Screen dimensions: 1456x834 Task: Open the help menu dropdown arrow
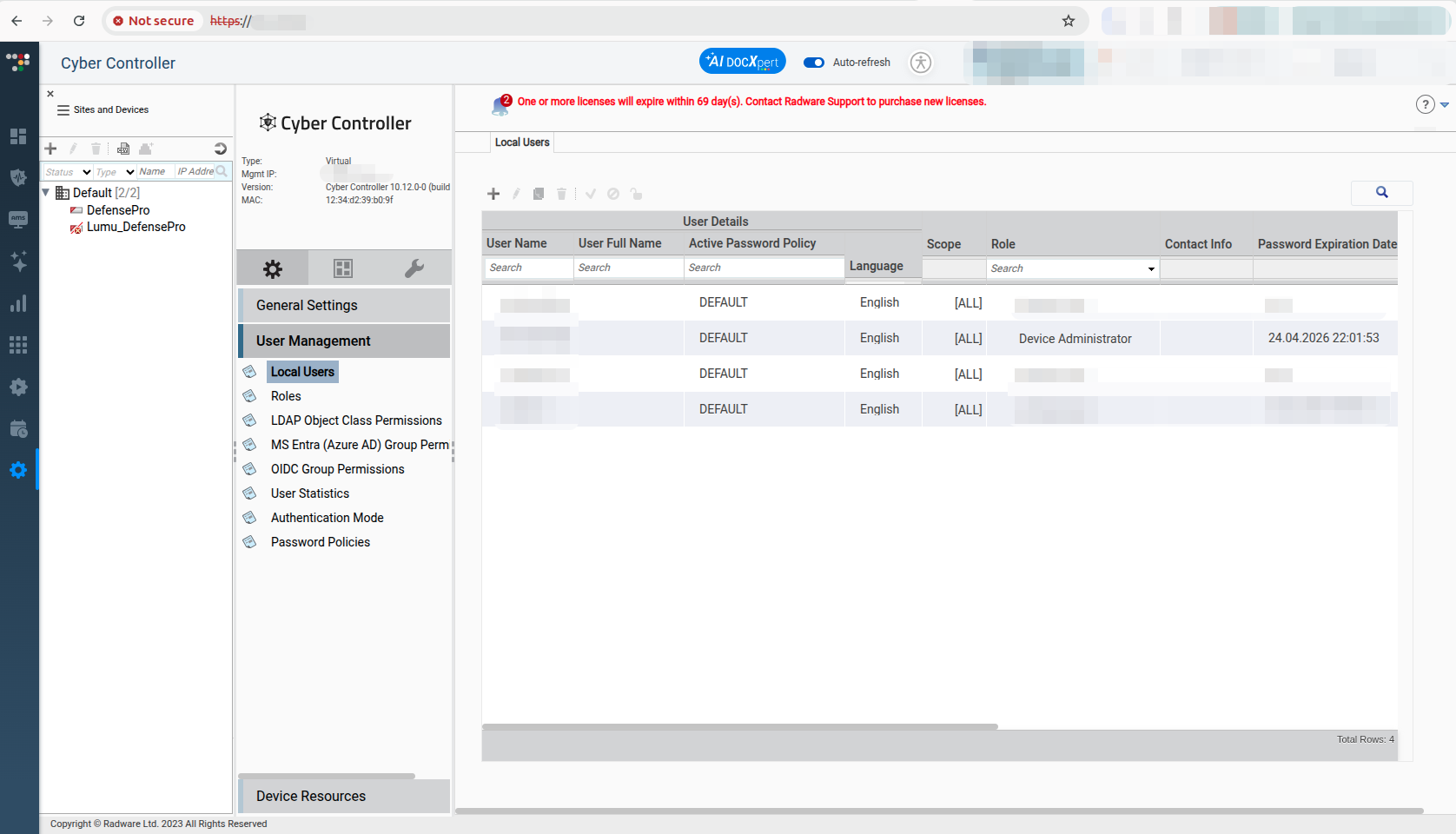coord(1445,104)
